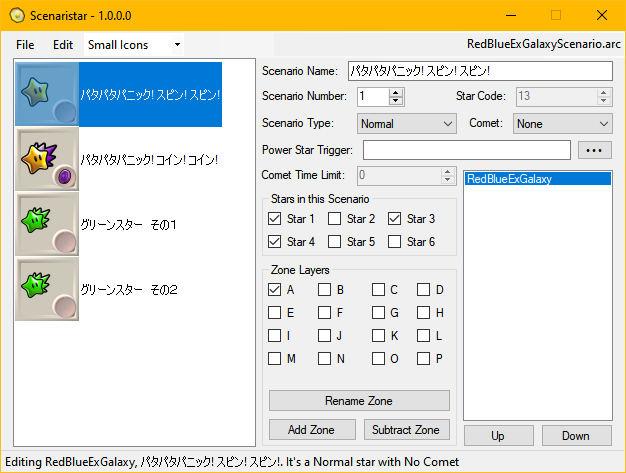Click the ellipsis browse button for Power Star Trigger

point(594,150)
